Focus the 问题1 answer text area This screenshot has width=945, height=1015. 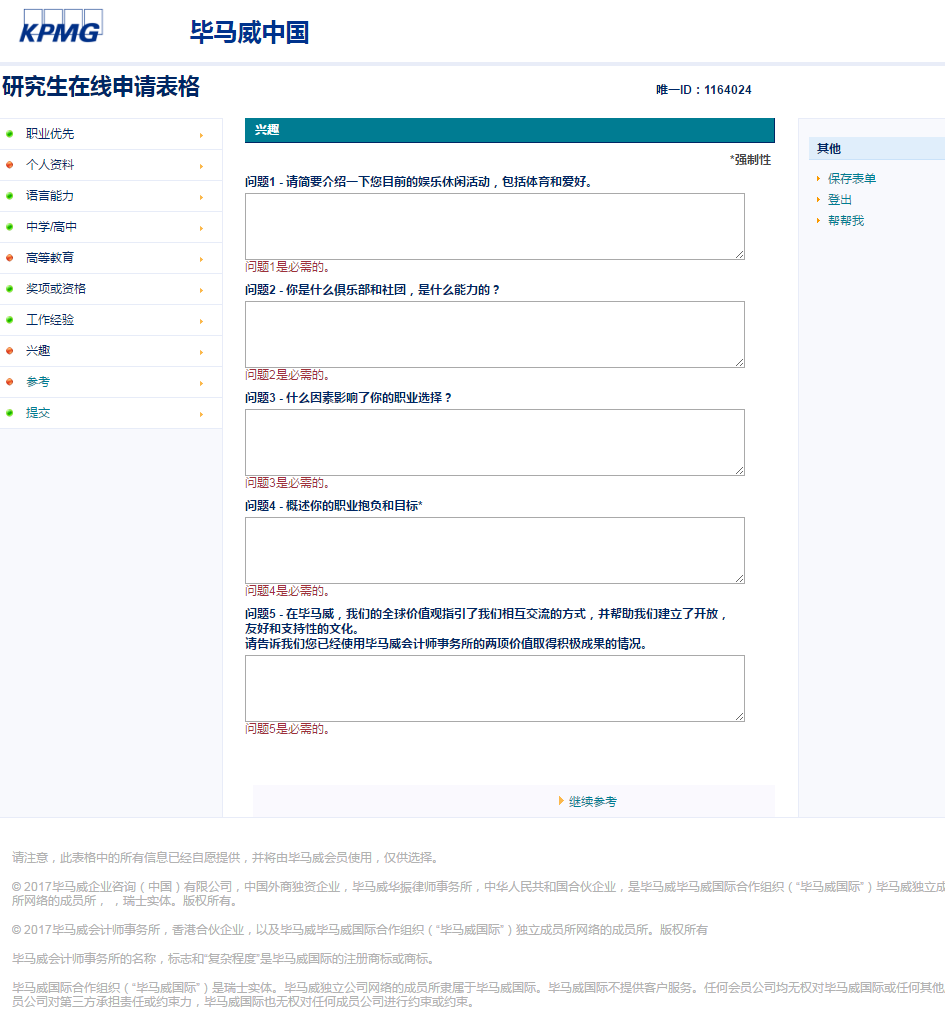point(495,227)
